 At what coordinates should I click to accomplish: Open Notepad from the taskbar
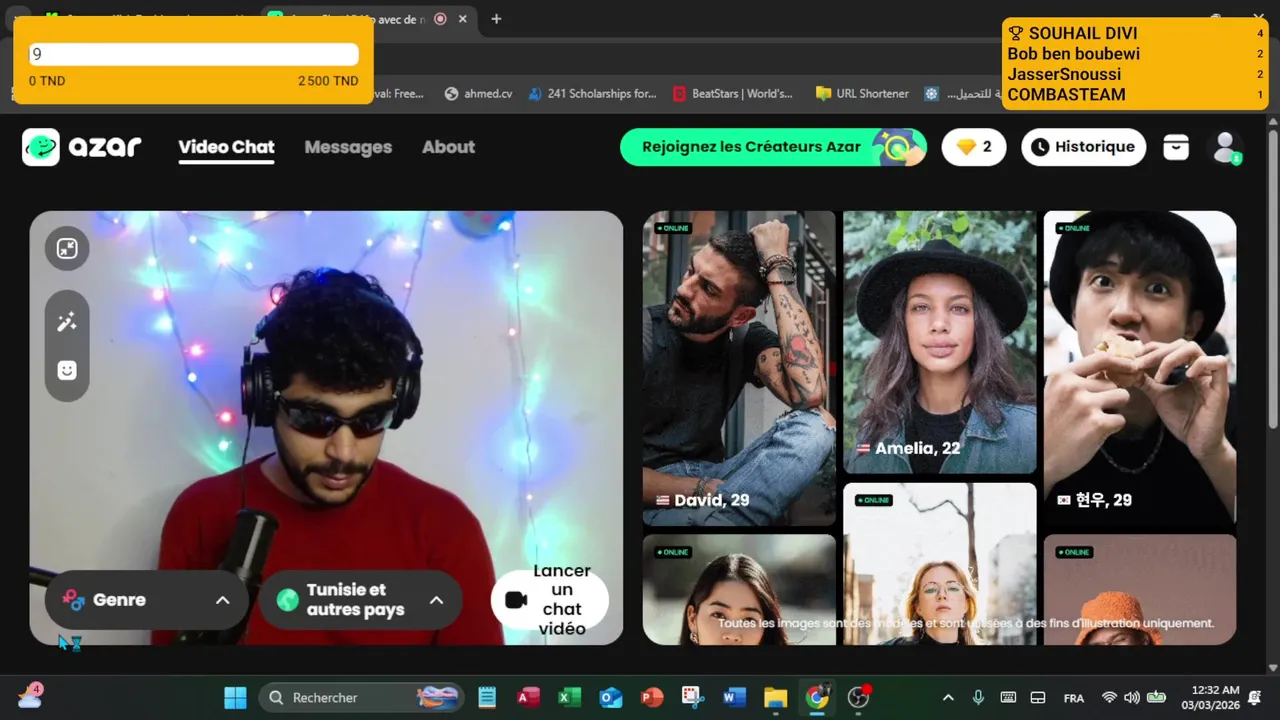487,697
